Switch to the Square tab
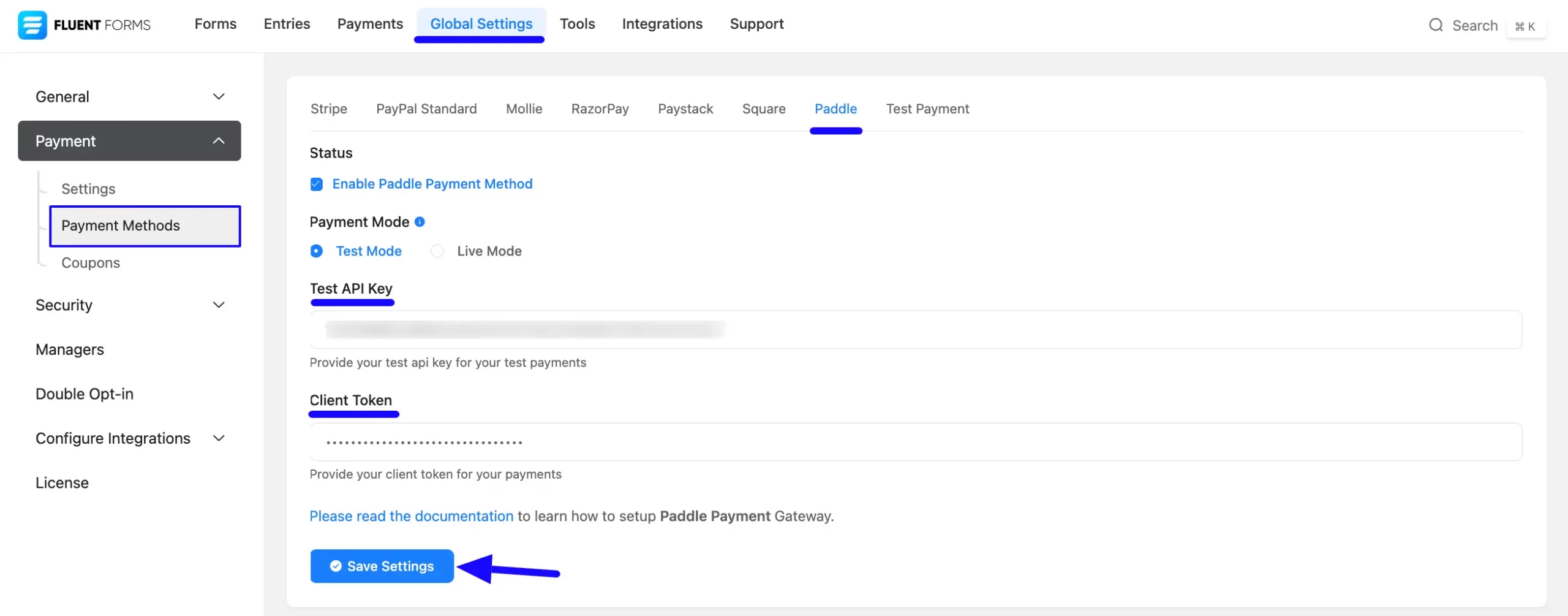 (764, 109)
